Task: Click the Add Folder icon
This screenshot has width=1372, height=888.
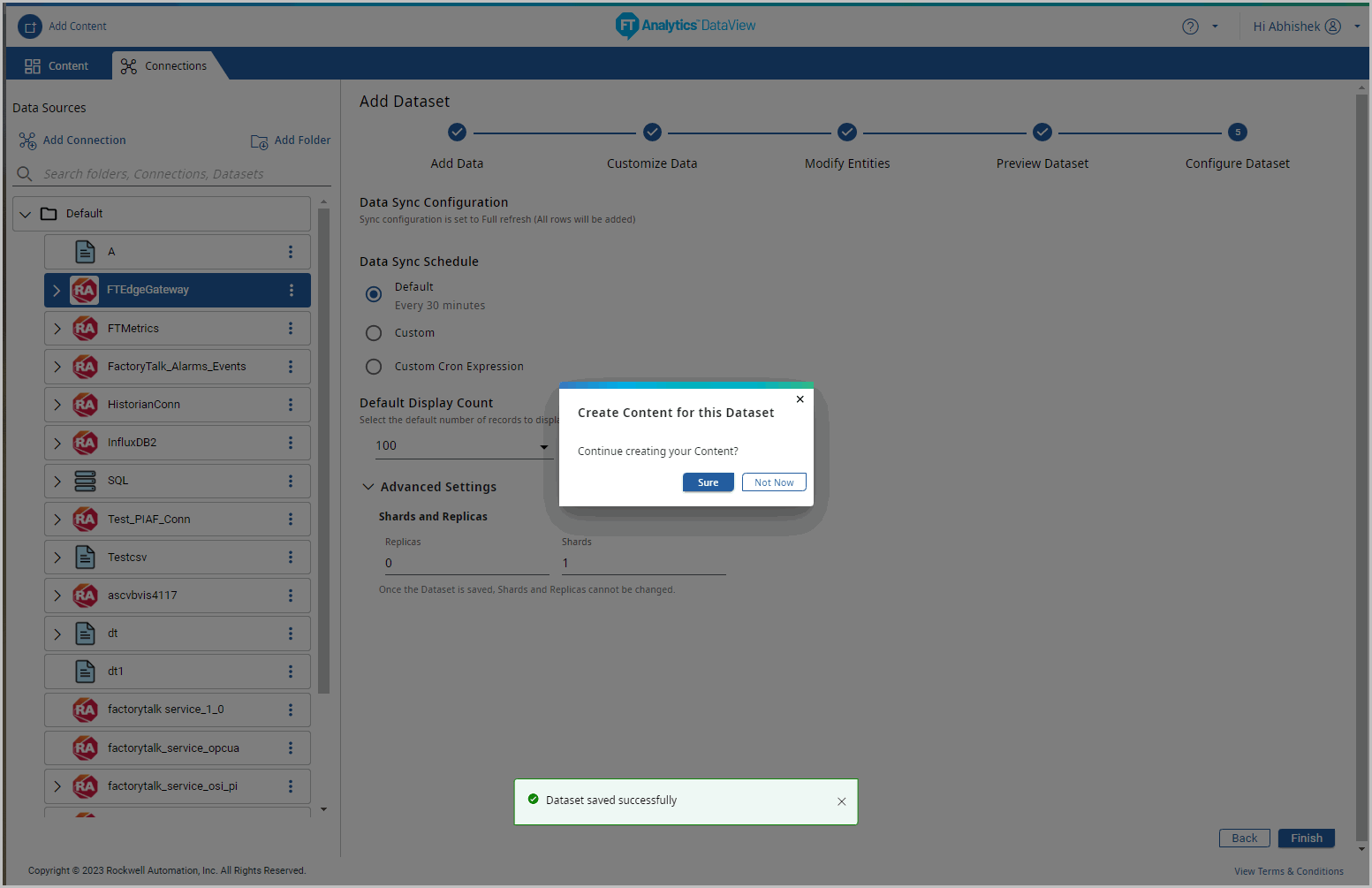Action: click(x=259, y=141)
